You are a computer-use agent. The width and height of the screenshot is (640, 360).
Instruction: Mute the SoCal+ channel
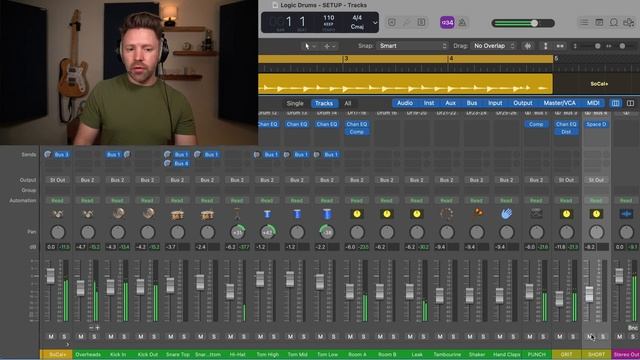click(51, 336)
